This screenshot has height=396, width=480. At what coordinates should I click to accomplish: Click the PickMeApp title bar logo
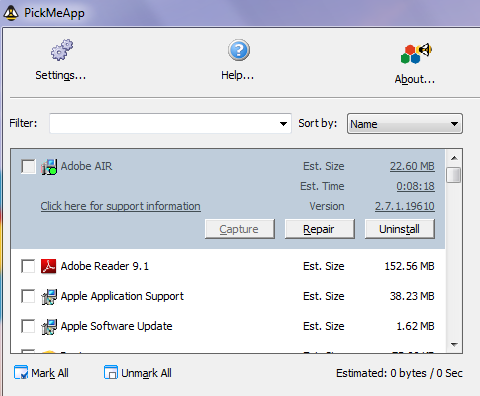coord(11,13)
